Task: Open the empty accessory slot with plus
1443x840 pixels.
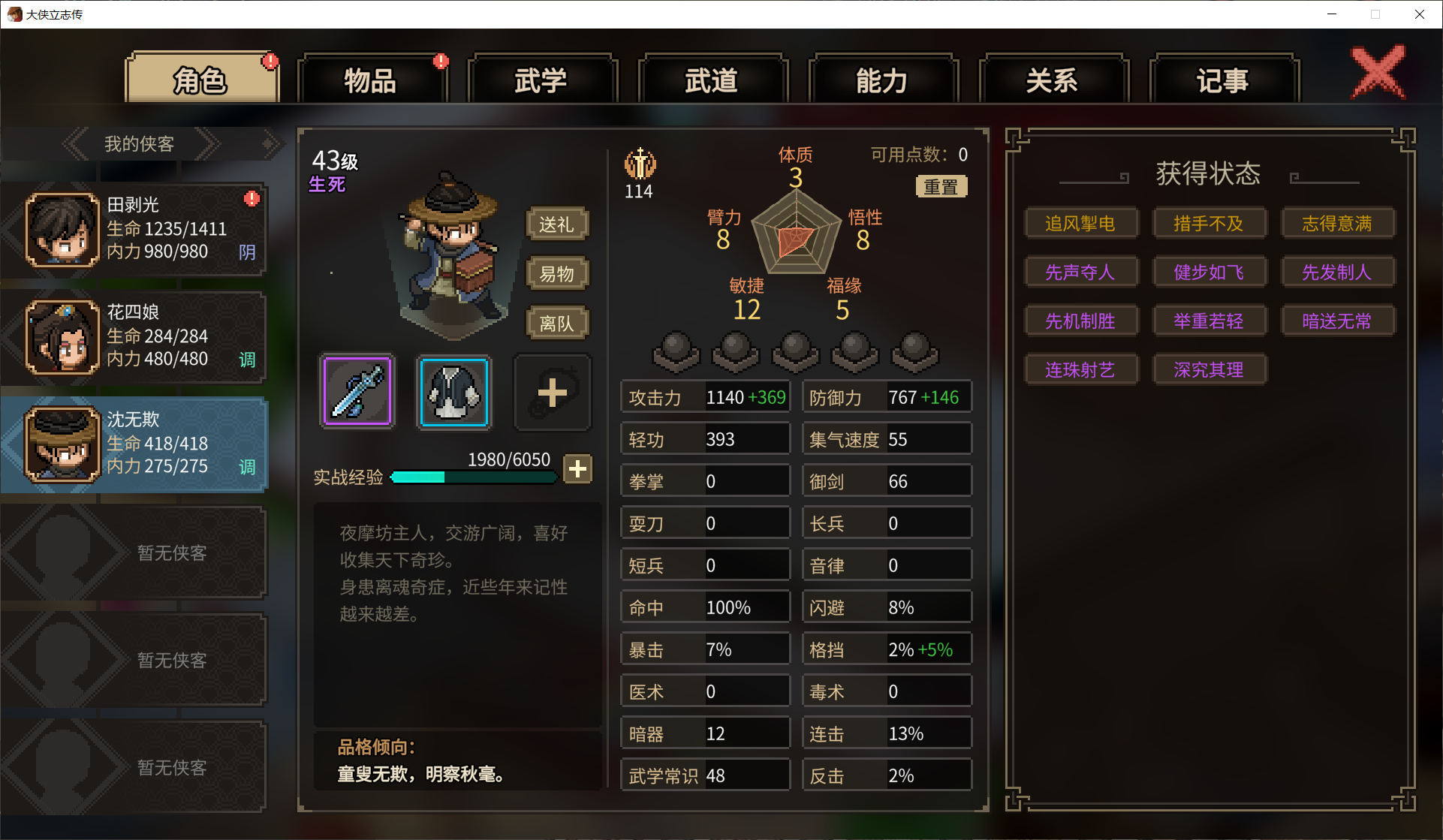Action: click(x=552, y=392)
